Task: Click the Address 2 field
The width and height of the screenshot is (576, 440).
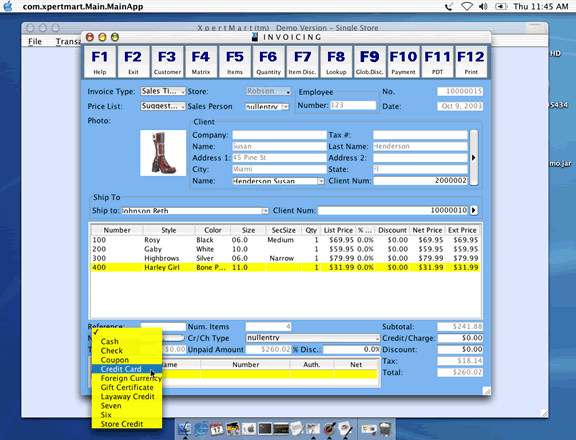Action: (420, 158)
